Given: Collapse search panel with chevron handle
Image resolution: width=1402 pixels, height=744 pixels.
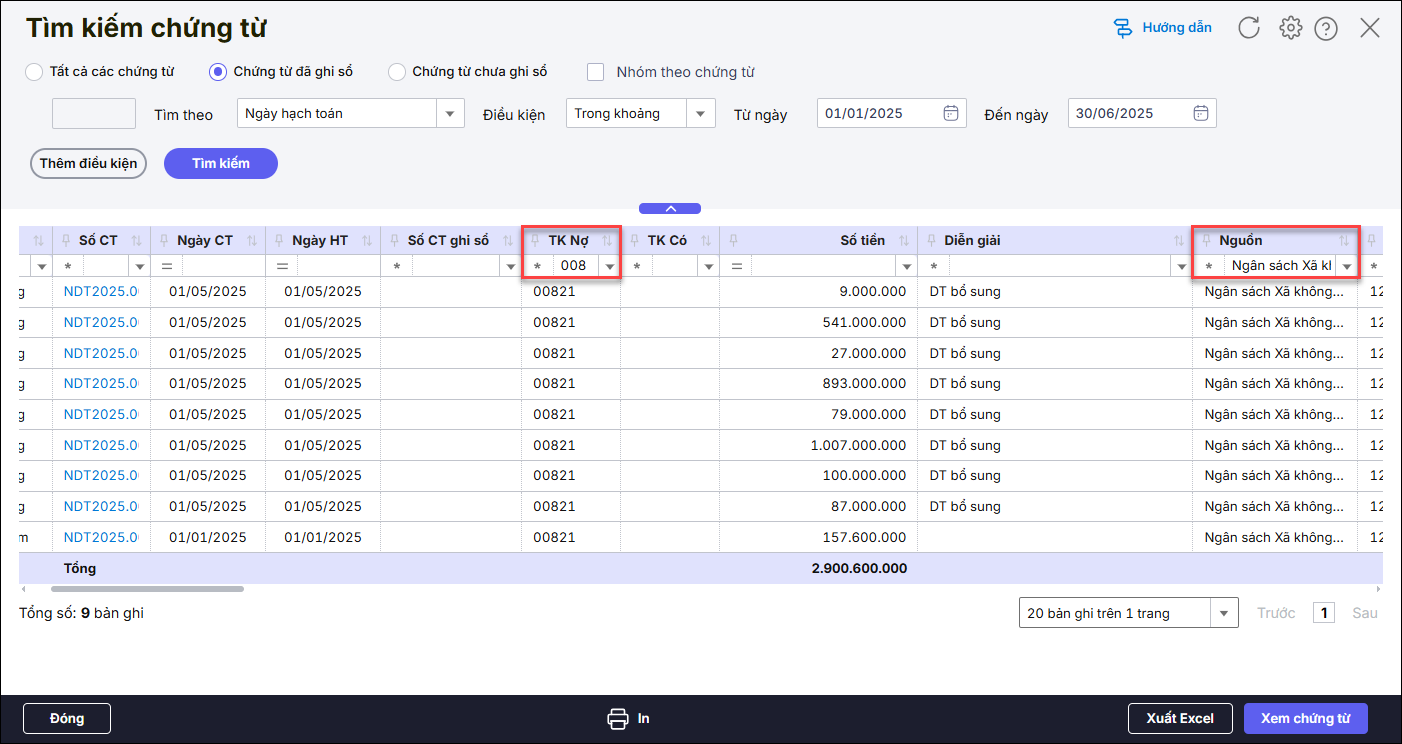Looking at the screenshot, I should pyautogui.click(x=670, y=208).
